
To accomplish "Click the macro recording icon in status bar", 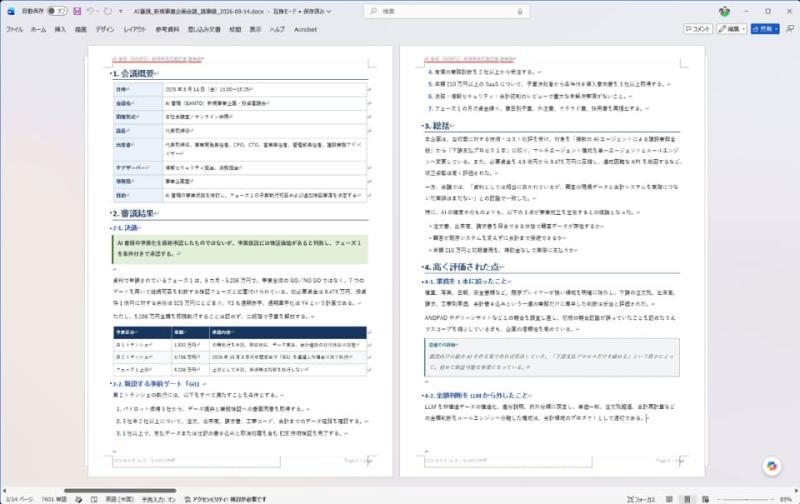I will (x=94, y=499).
